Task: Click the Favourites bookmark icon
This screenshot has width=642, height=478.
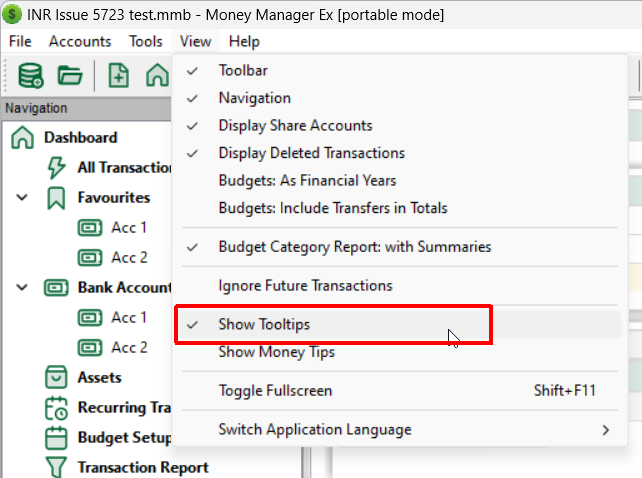Action: pos(56,198)
